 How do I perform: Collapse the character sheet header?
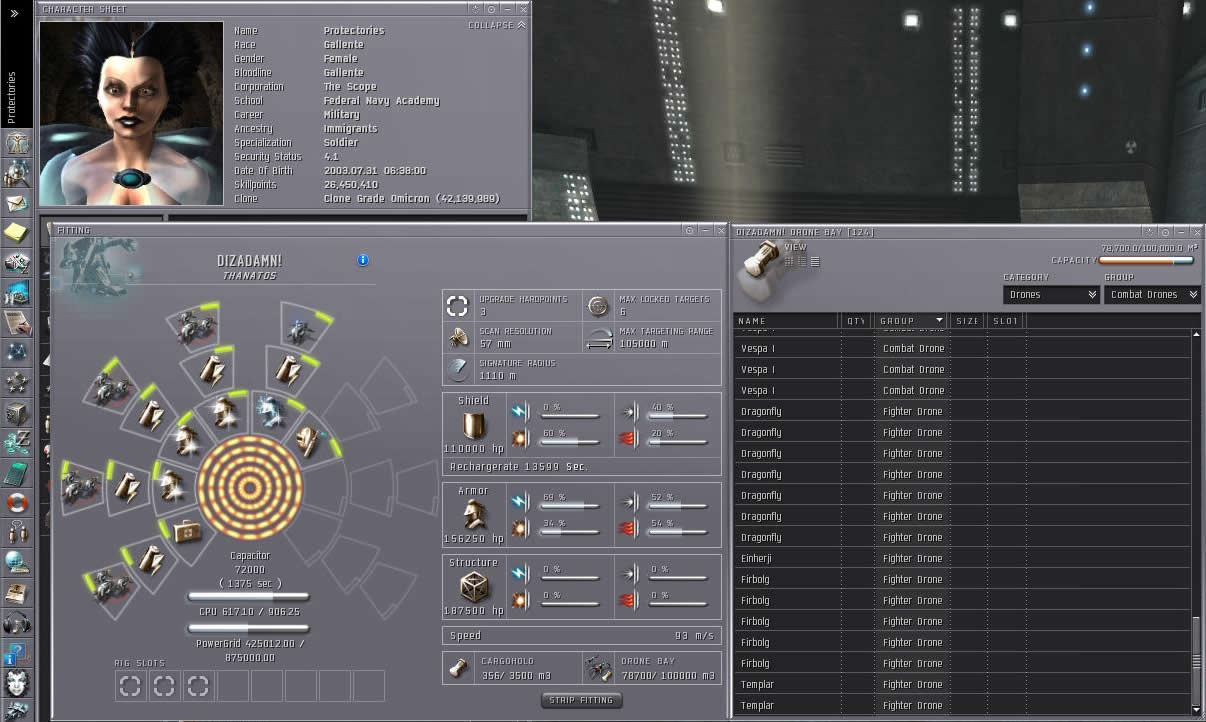tap(497, 25)
